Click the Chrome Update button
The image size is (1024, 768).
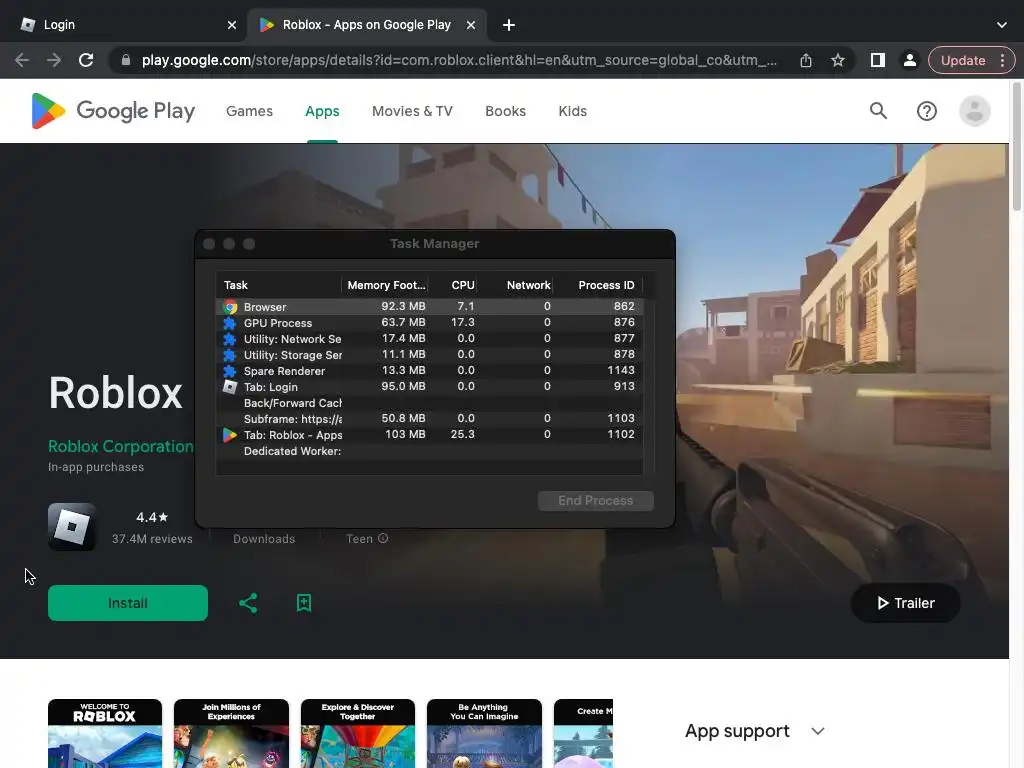tap(963, 61)
